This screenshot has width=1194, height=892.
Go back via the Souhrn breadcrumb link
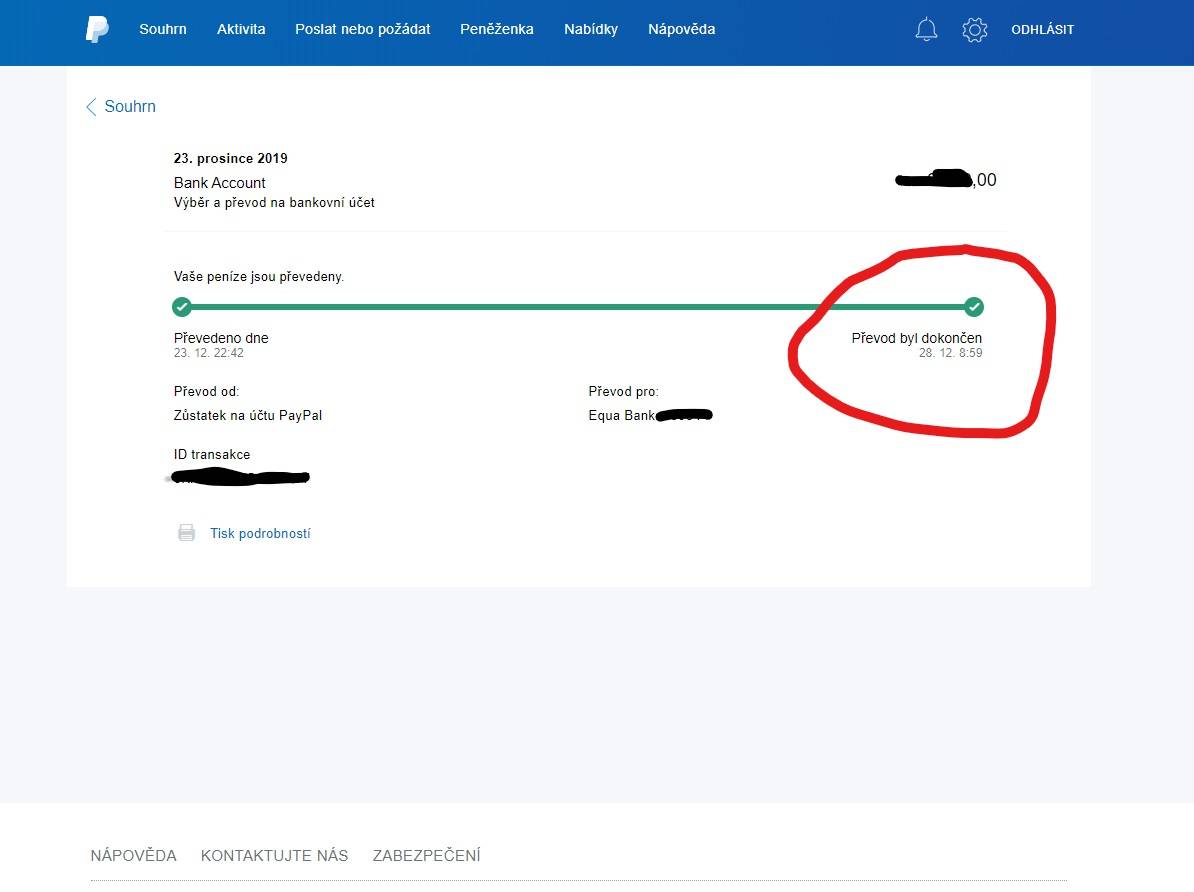[x=130, y=107]
